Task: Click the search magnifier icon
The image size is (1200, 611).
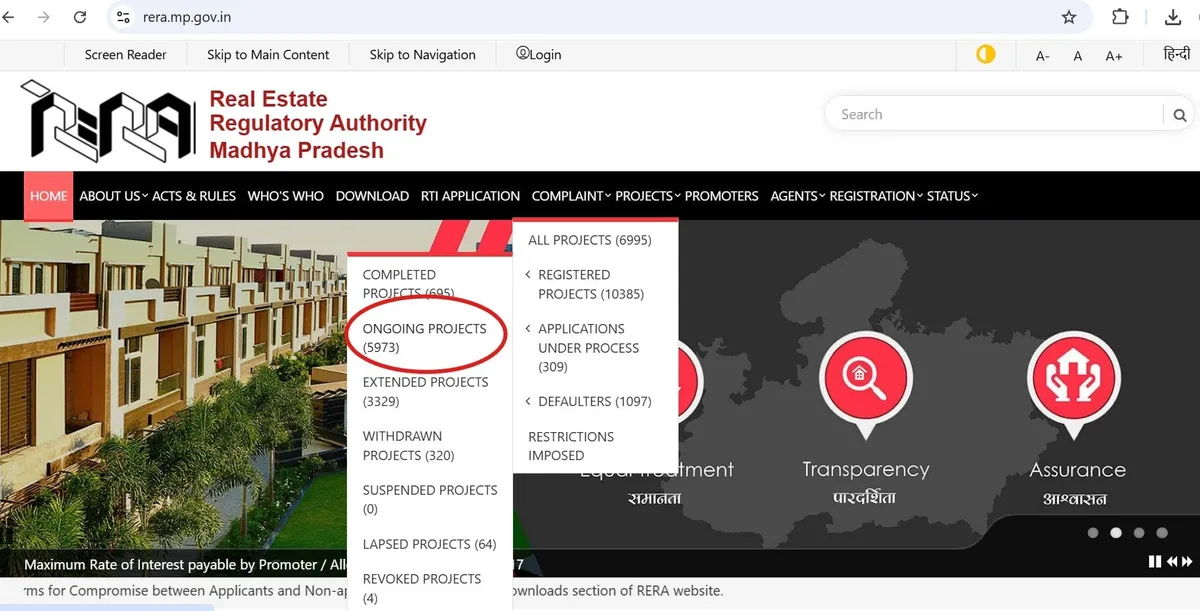Action: click(1179, 115)
